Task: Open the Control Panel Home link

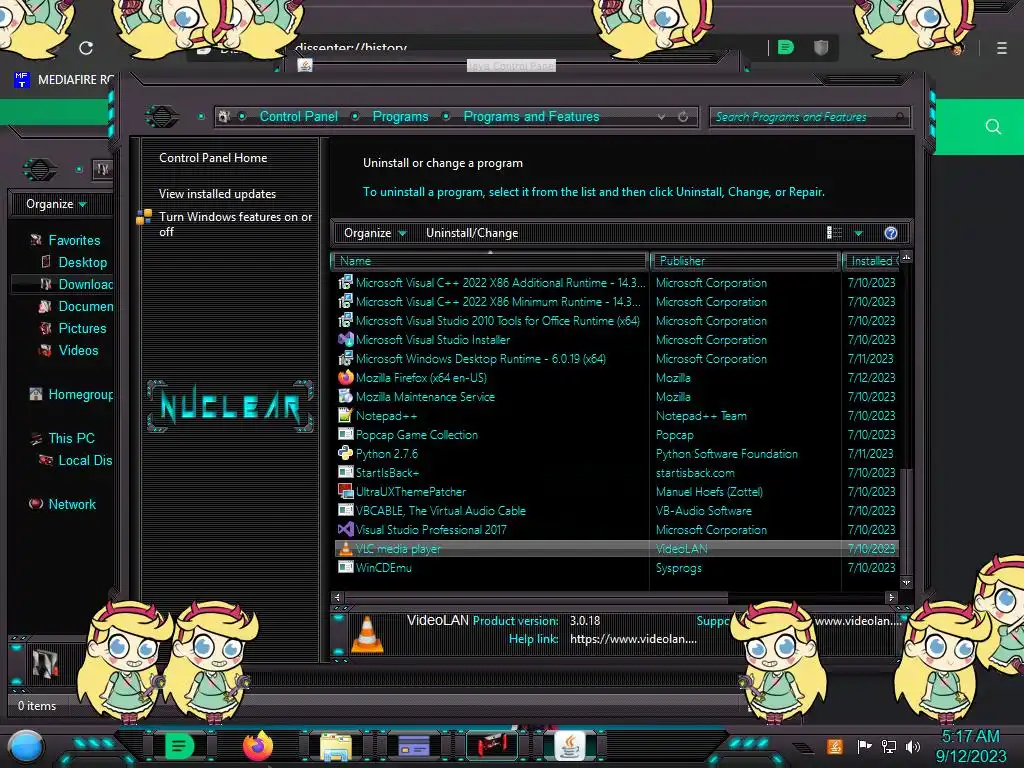Action: [x=213, y=157]
